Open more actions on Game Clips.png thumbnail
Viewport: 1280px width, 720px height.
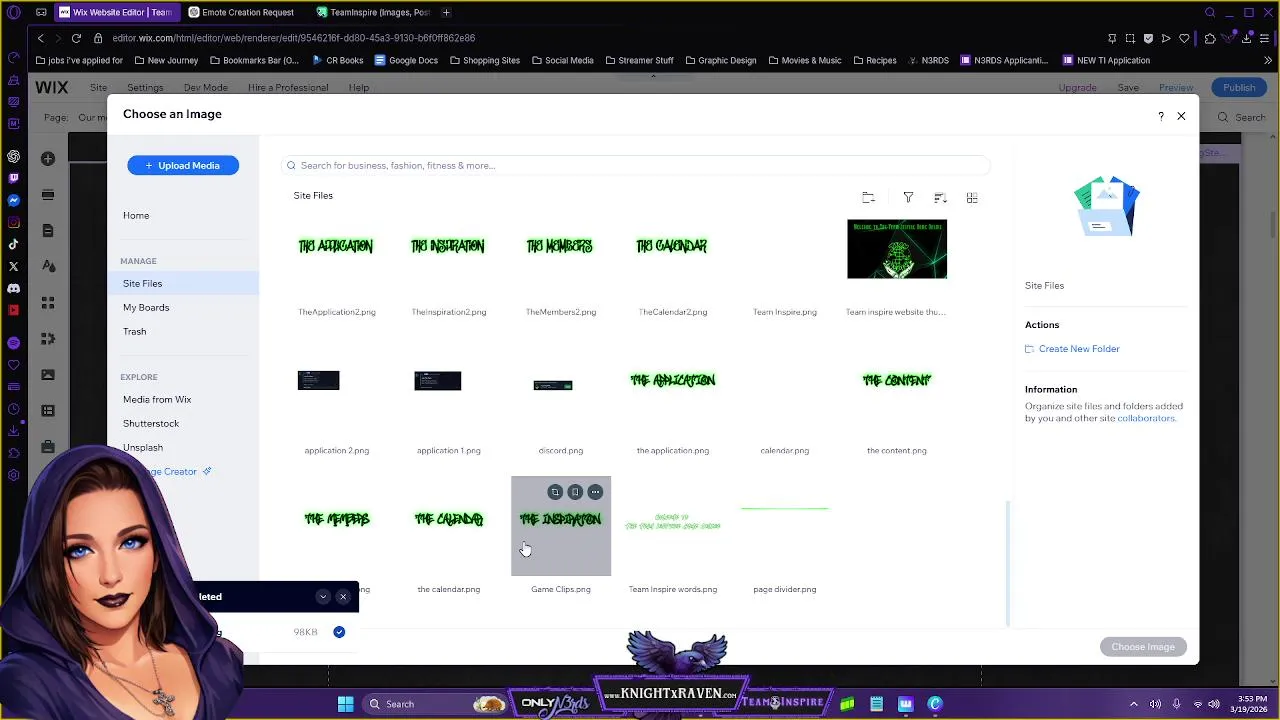(x=595, y=492)
